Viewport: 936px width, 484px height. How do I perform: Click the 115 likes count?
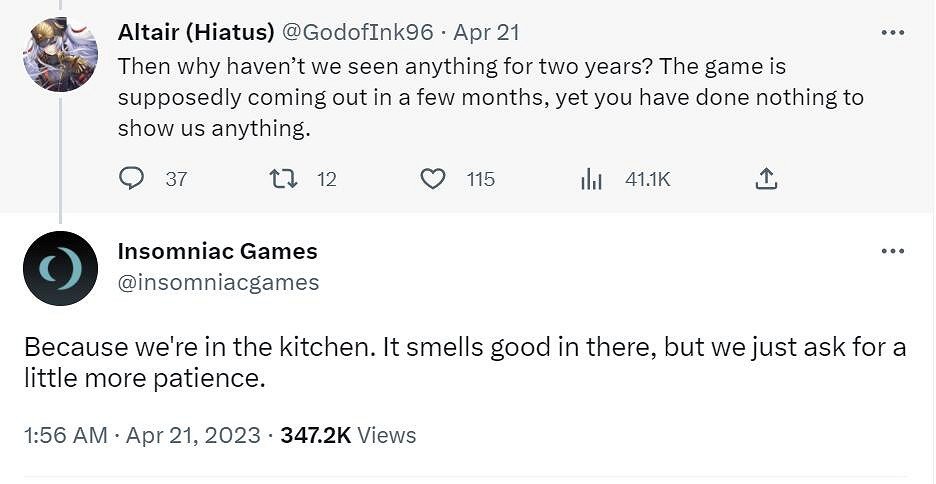tap(481, 179)
